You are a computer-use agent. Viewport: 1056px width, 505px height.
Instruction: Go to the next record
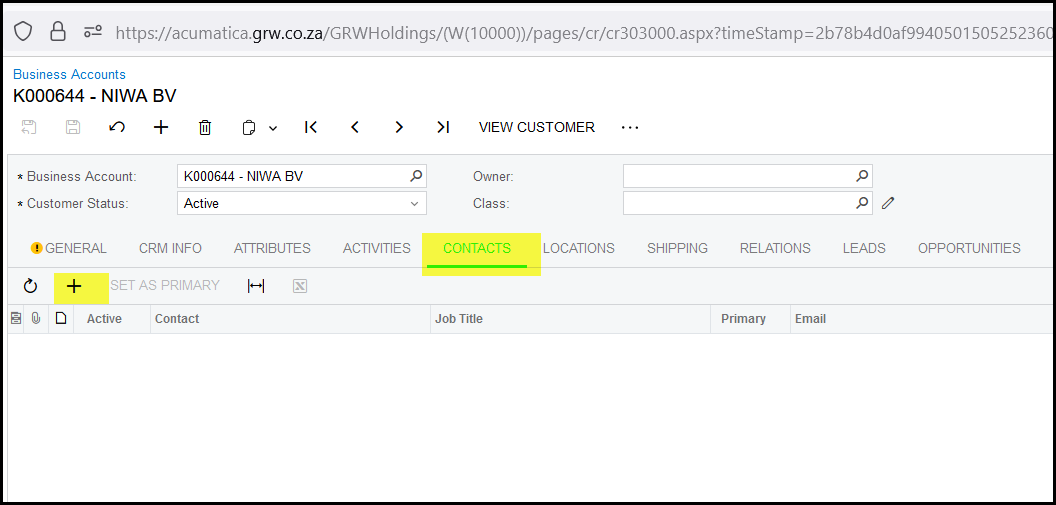click(x=399, y=127)
